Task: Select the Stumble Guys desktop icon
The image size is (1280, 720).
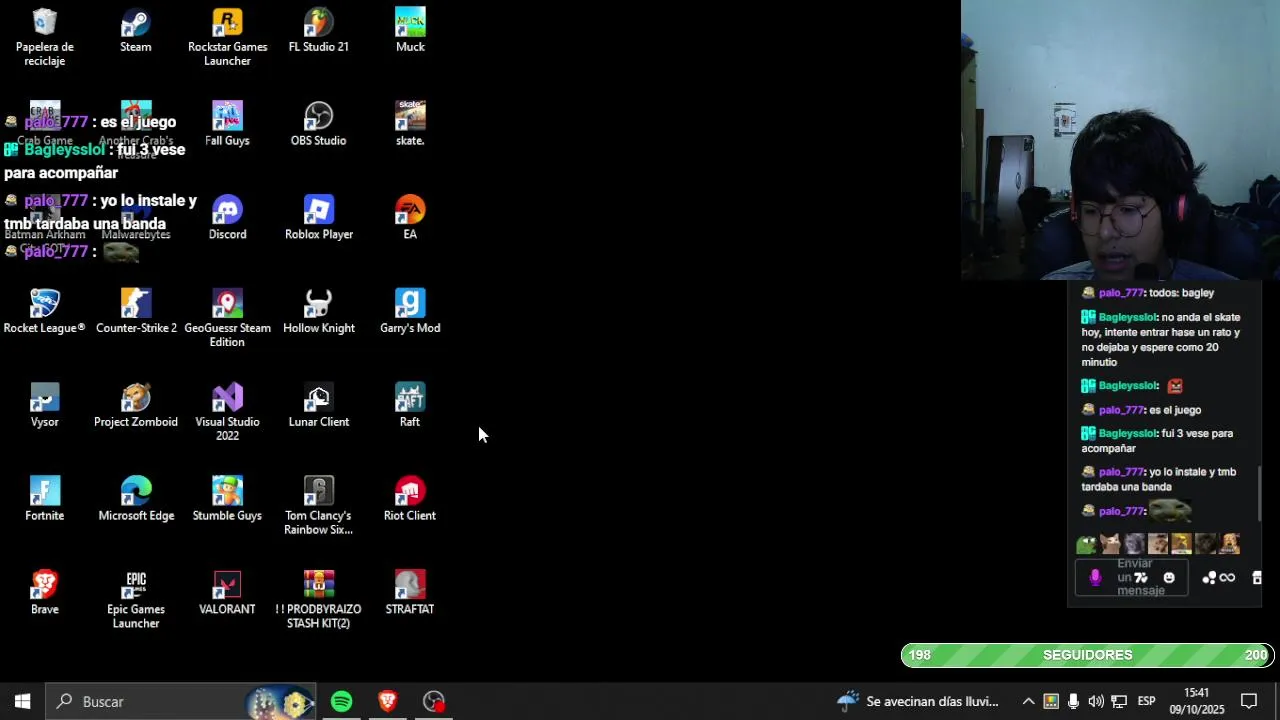Action: [227, 500]
